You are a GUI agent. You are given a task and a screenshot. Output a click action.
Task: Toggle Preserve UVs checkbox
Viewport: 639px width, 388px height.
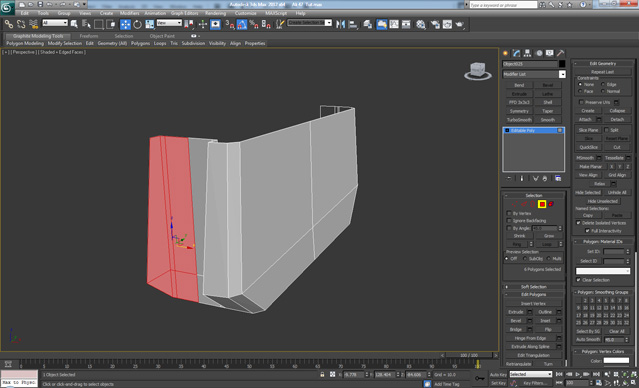[581, 102]
